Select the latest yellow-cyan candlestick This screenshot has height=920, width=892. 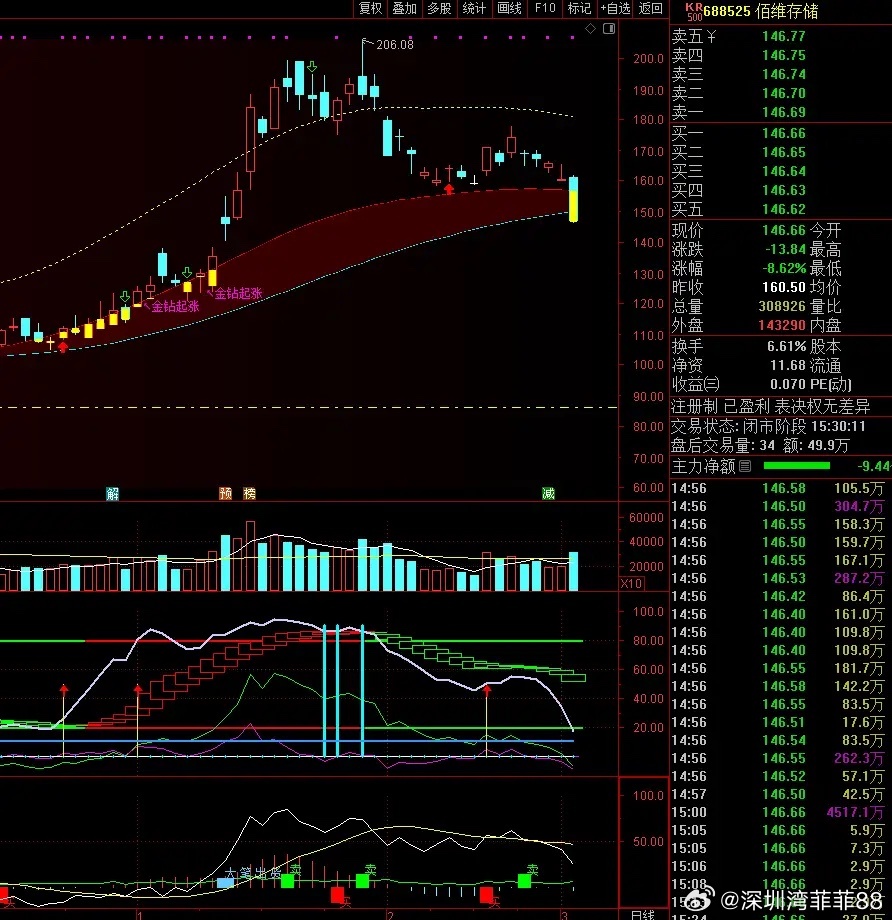point(573,199)
